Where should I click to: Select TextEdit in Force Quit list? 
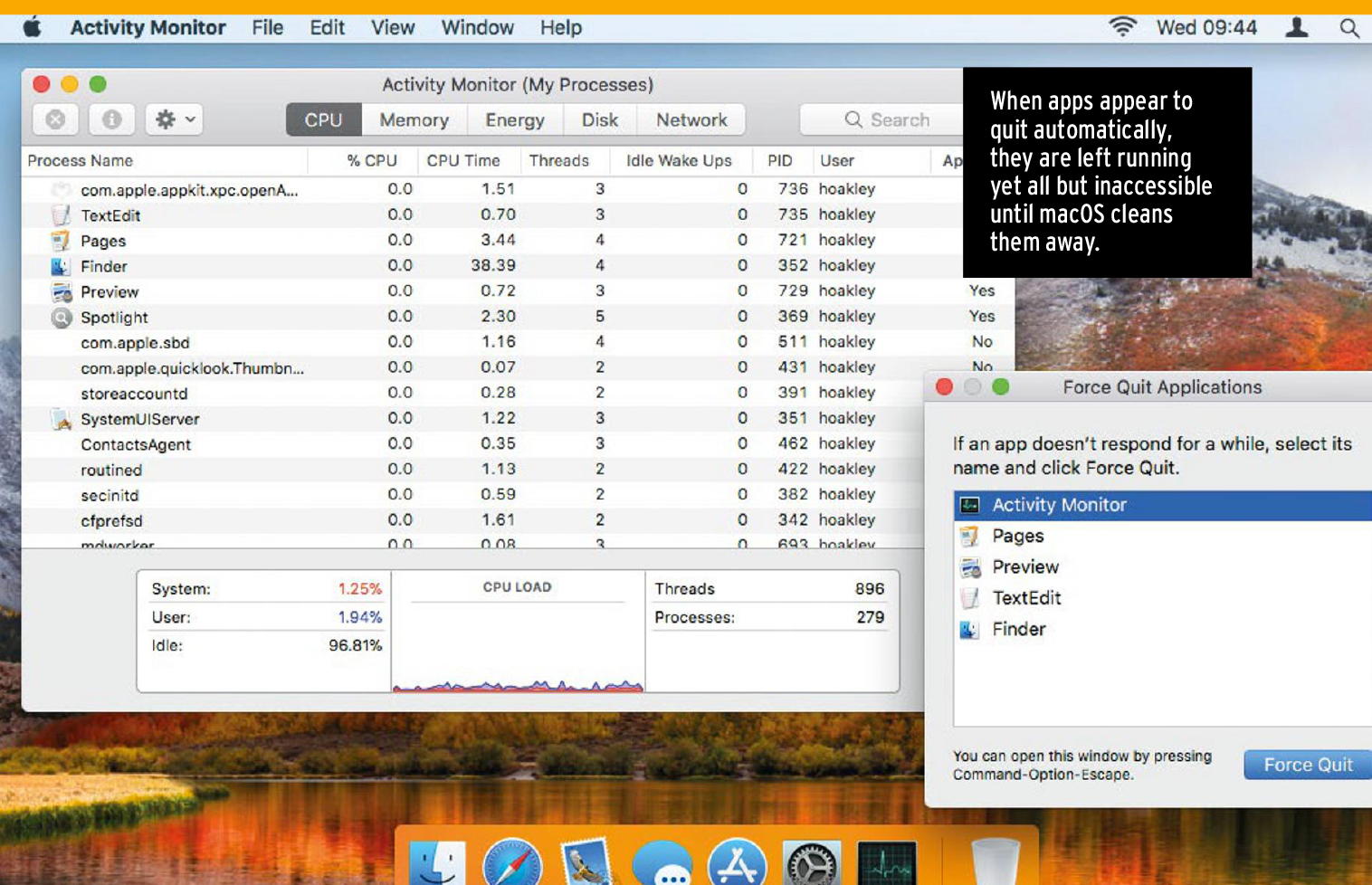coord(1163,598)
